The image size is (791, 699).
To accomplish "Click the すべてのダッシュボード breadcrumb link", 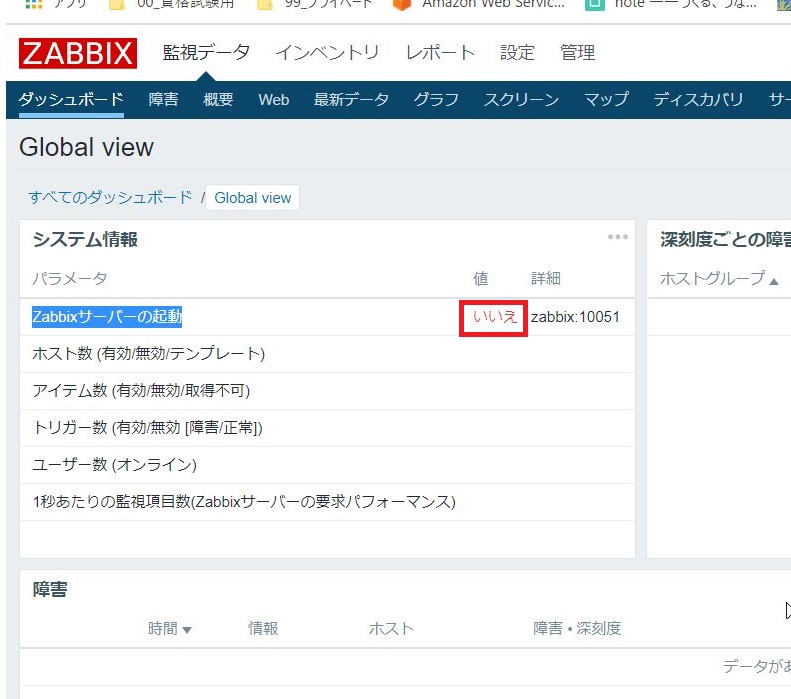I will [x=110, y=197].
